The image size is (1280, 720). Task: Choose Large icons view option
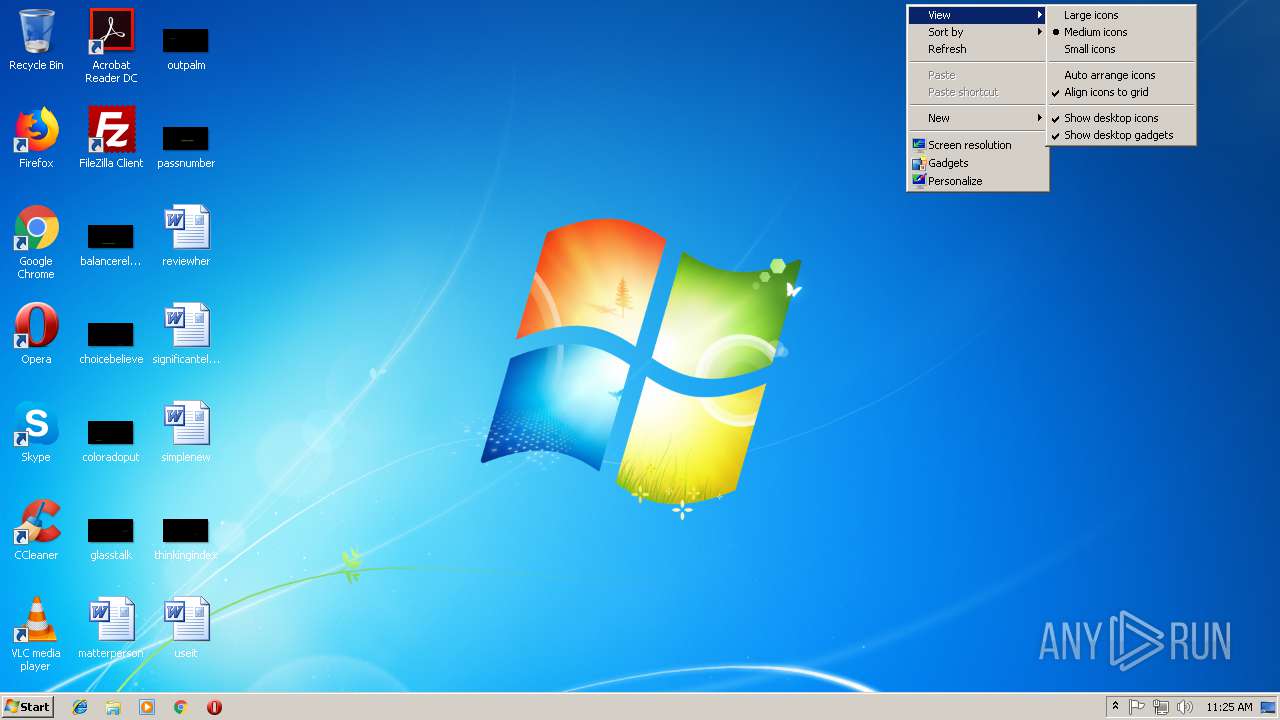pyautogui.click(x=1121, y=15)
